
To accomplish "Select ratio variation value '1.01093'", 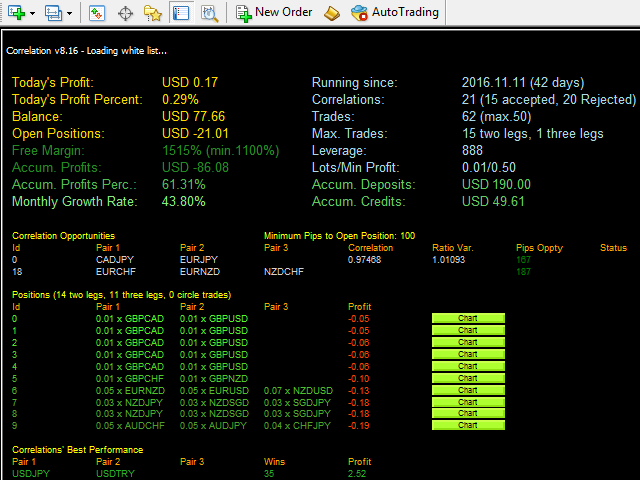I will [449, 260].
